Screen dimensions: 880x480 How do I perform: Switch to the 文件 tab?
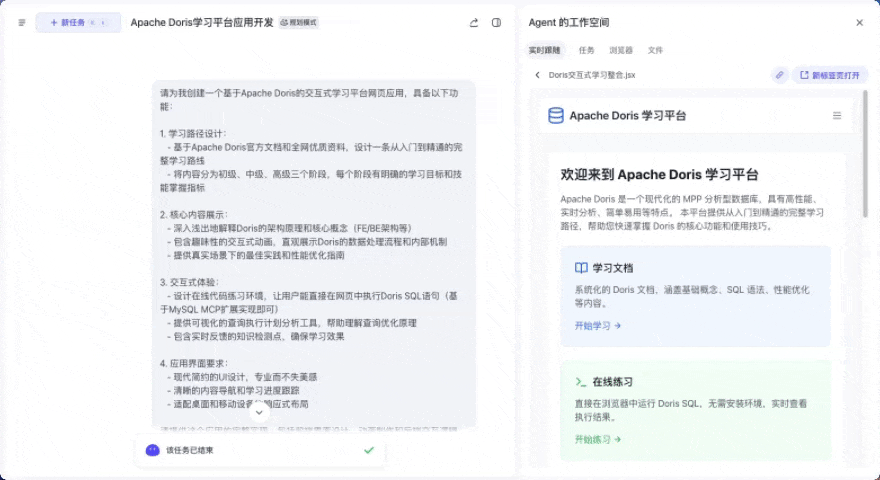(655, 50)
